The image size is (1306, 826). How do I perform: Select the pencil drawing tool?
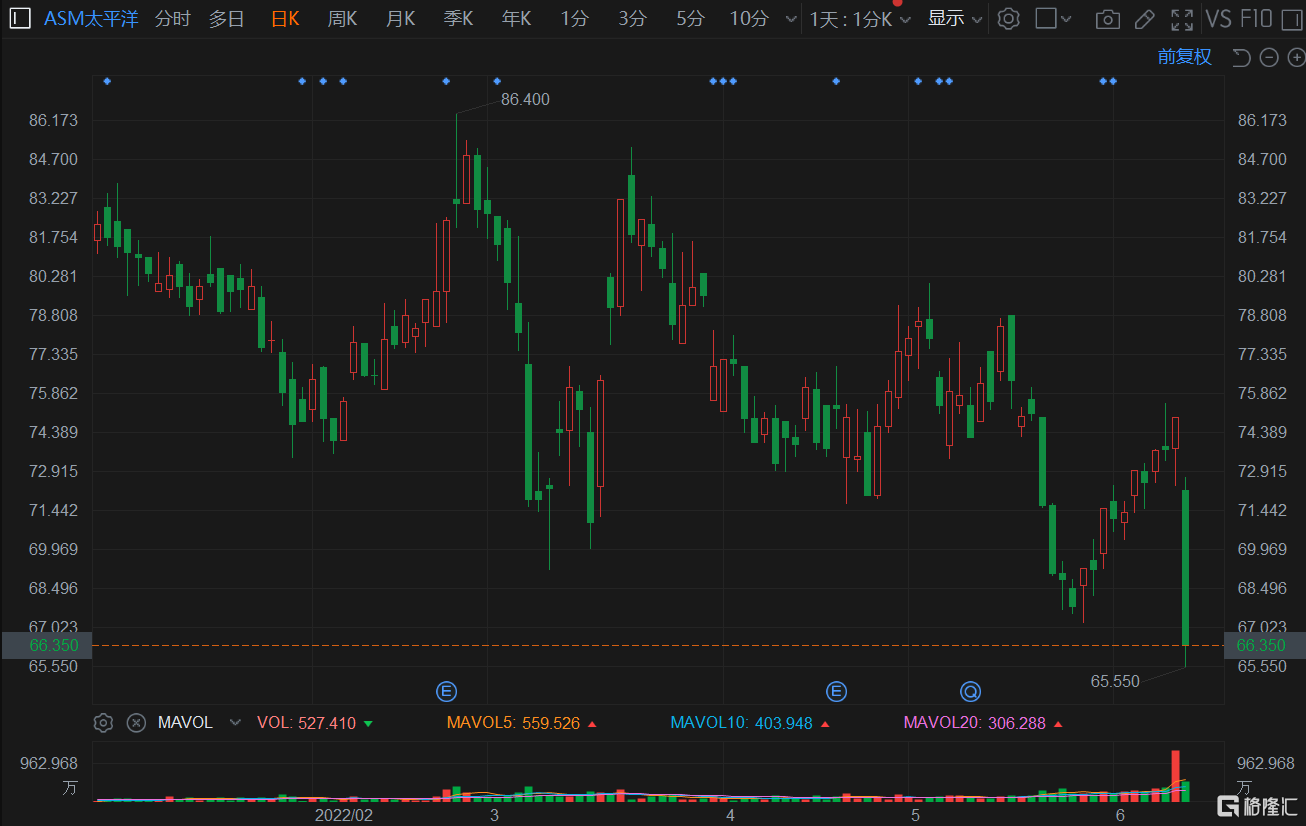pyautogui.click(x=1144, y=19)
